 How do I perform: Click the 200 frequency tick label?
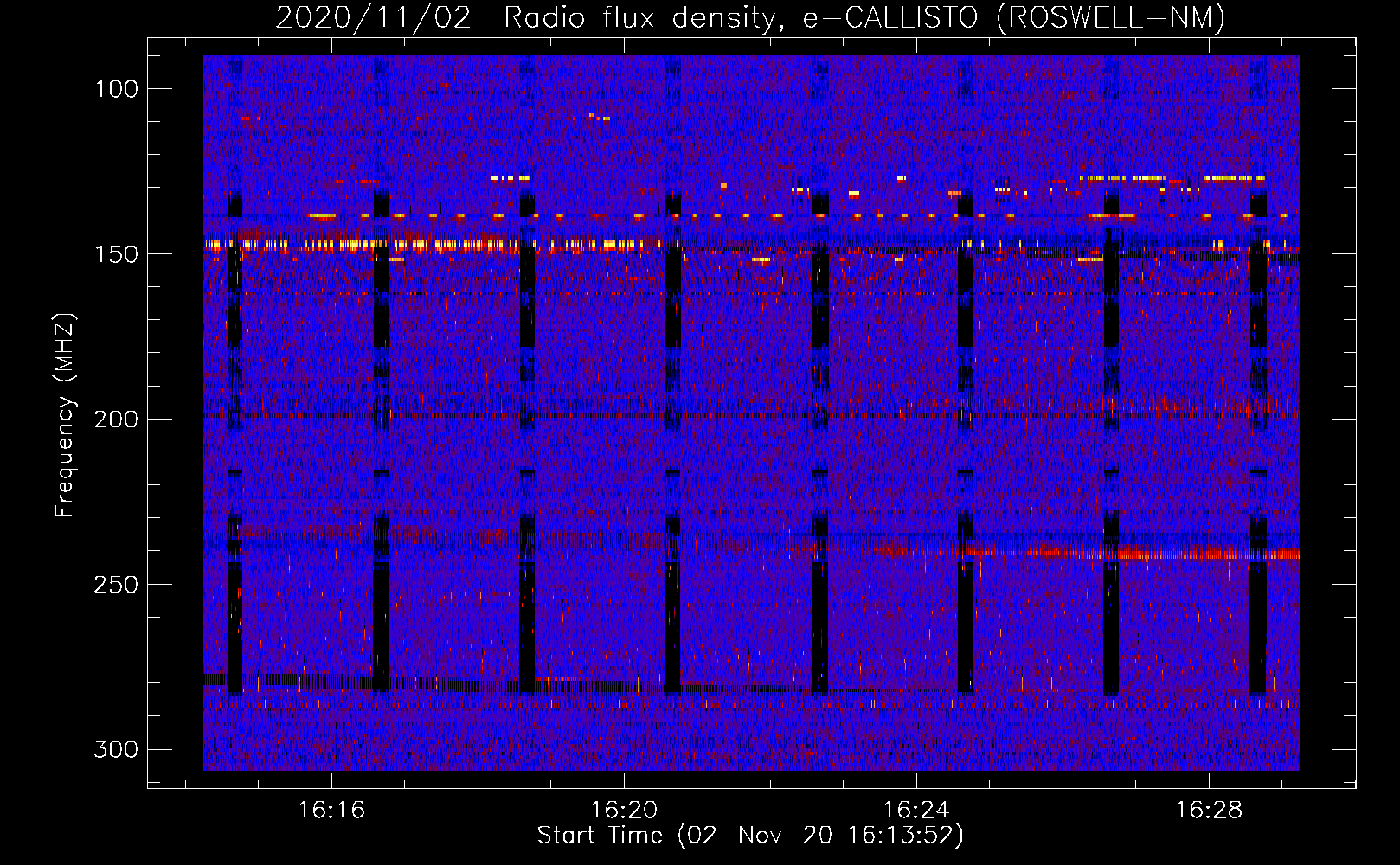(x=117, y=420)
